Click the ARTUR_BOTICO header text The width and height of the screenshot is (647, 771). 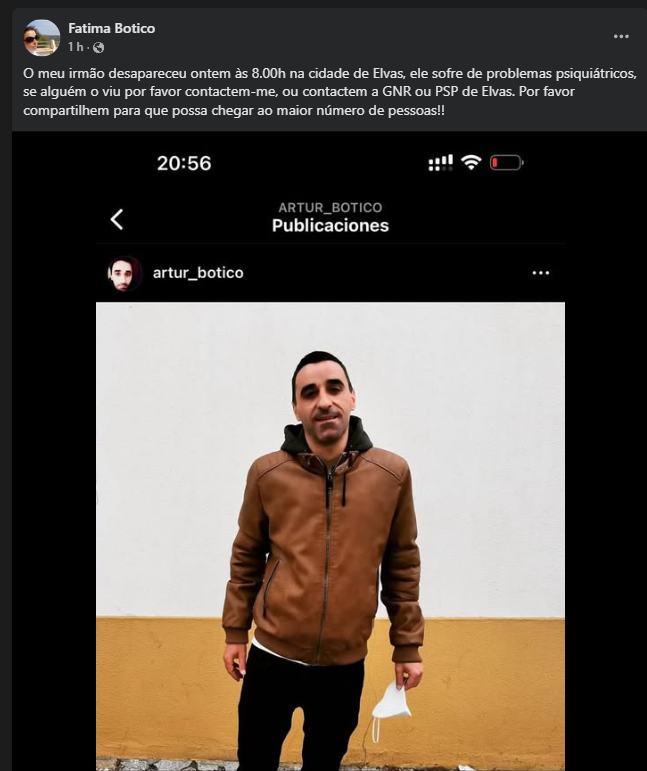tap(330, 208)
